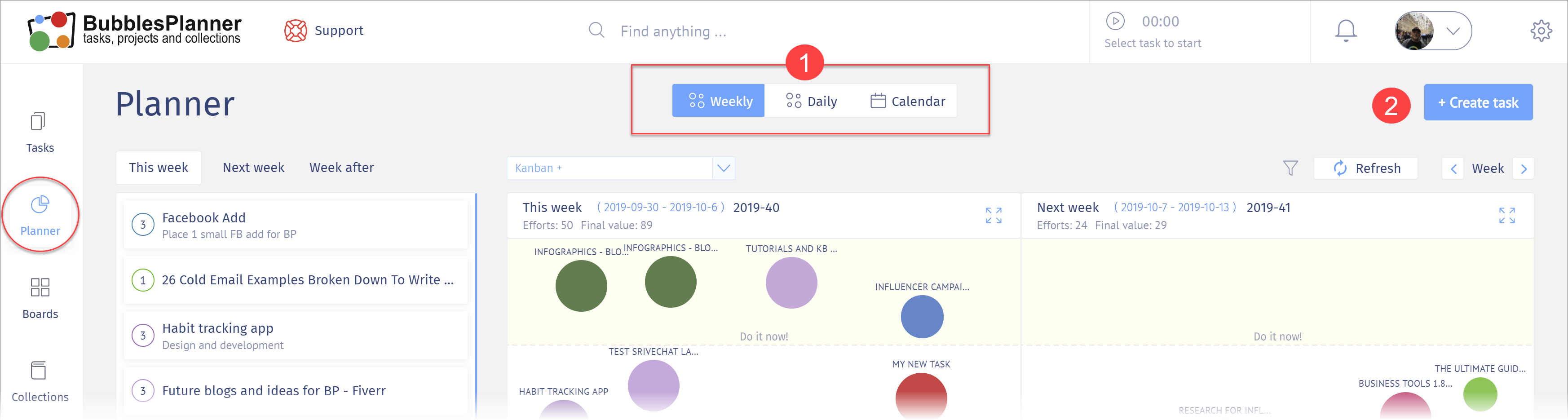Open the Tasks sidebar section
This screenshot has width=1568, height=420.
40,133
